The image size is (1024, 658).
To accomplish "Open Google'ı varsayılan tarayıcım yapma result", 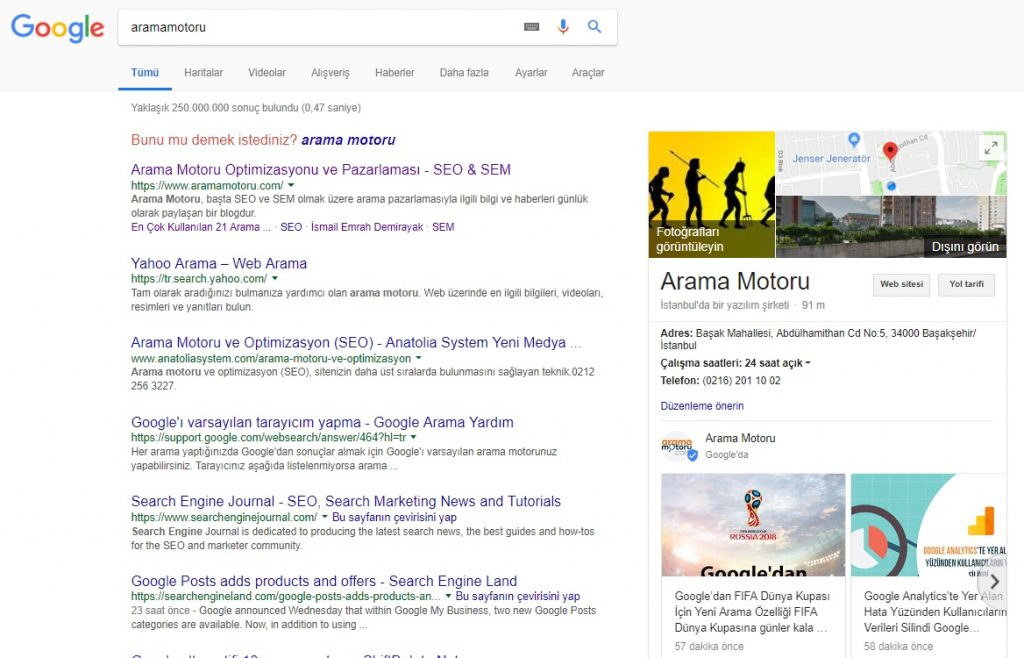I will point(322,422).
